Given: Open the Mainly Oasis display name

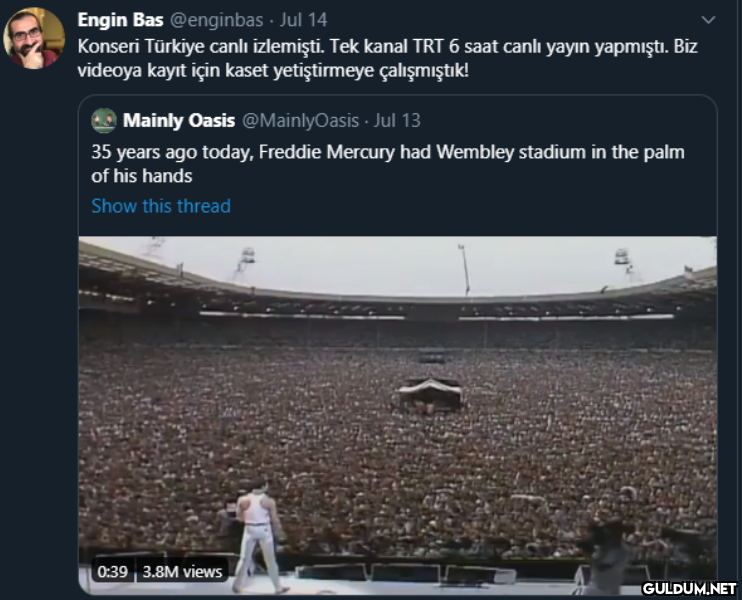Looking at the screenshot, I should (179, 120).
